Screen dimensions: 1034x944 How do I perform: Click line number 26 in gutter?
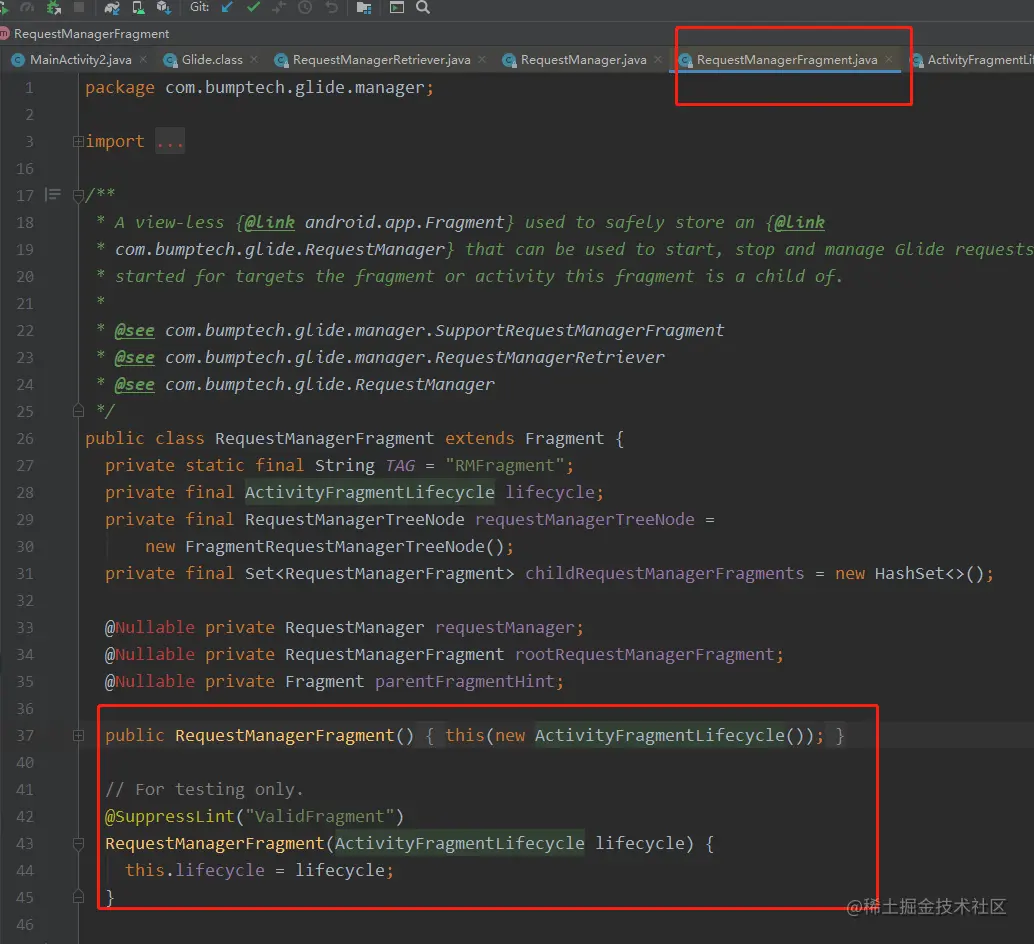point(25,439)
